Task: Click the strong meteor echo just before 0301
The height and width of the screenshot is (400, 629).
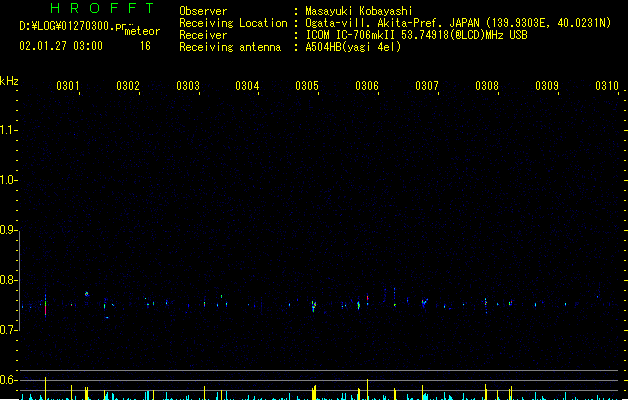Action: [x=45, y=306]
